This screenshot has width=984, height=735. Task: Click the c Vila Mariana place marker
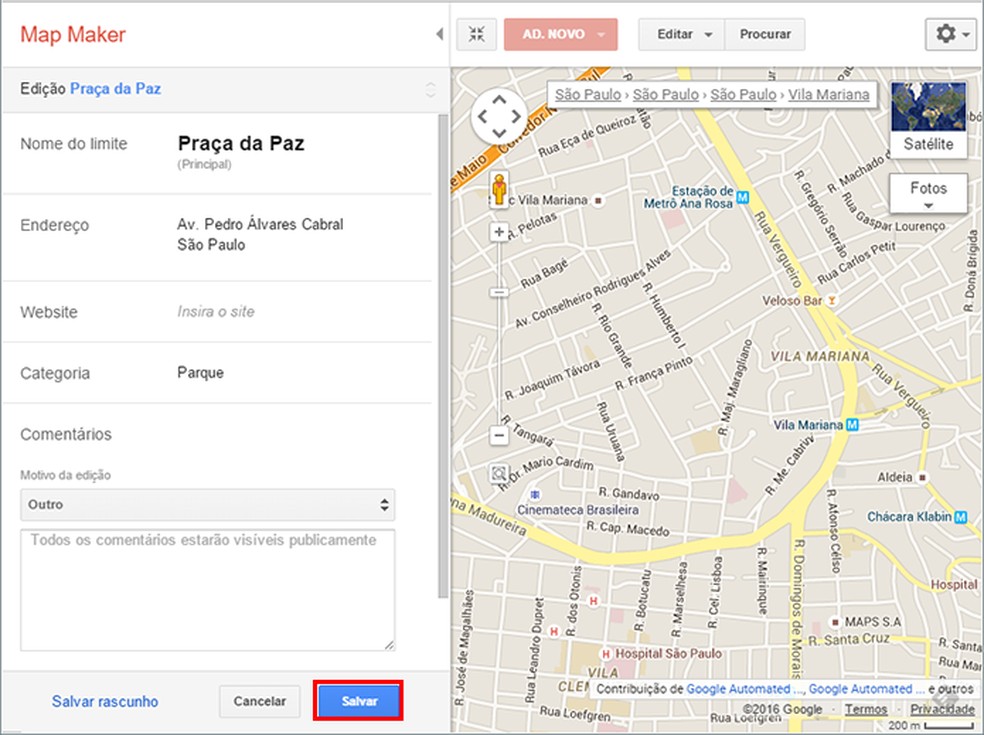[598, 201]
